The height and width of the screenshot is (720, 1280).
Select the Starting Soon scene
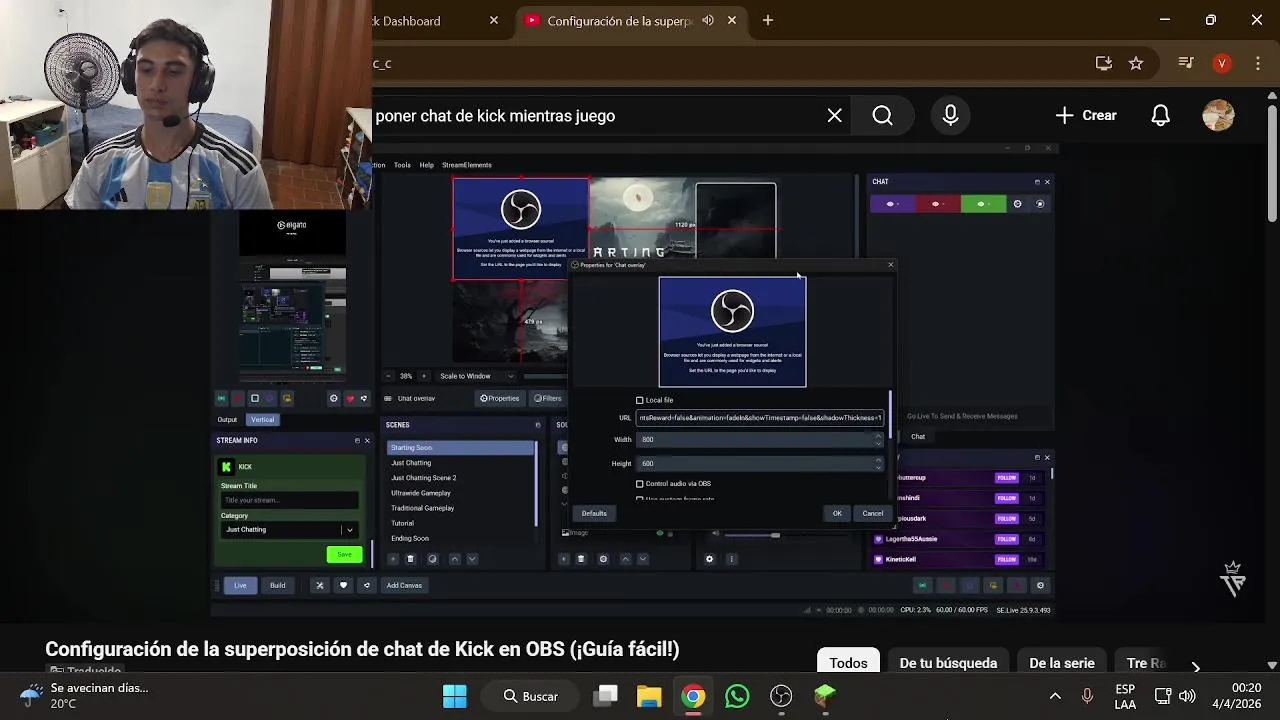[461, 448]
